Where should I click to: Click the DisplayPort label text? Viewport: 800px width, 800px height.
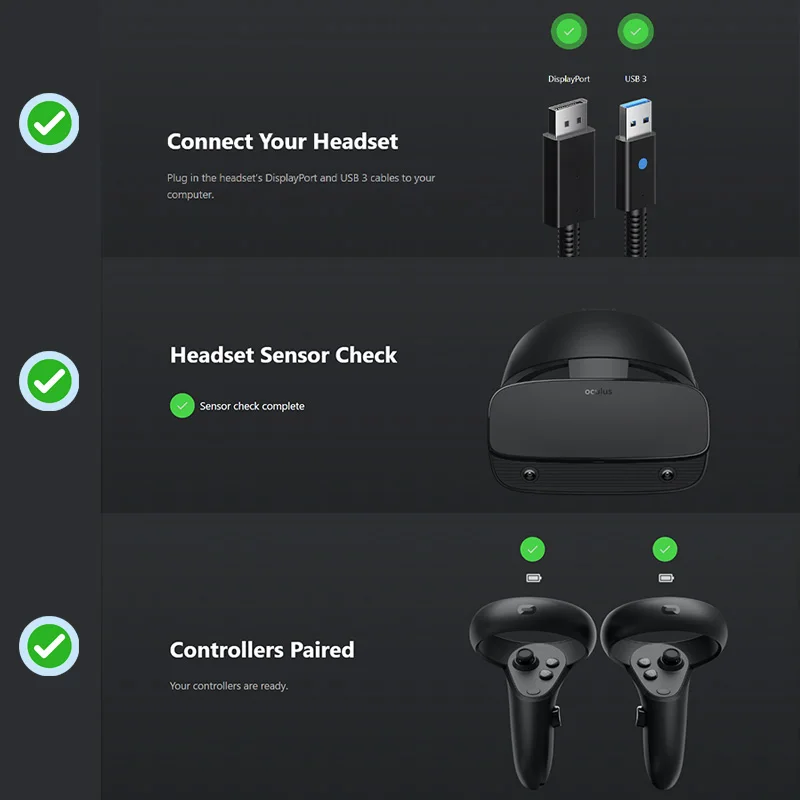point(569,79)
